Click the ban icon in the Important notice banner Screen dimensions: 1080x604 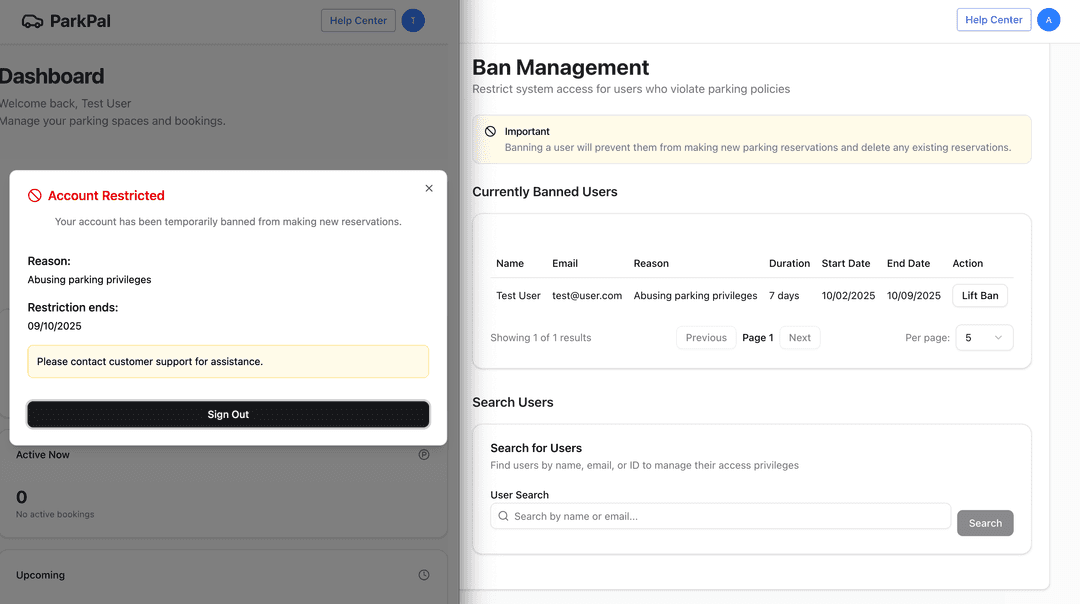[490, 131]
